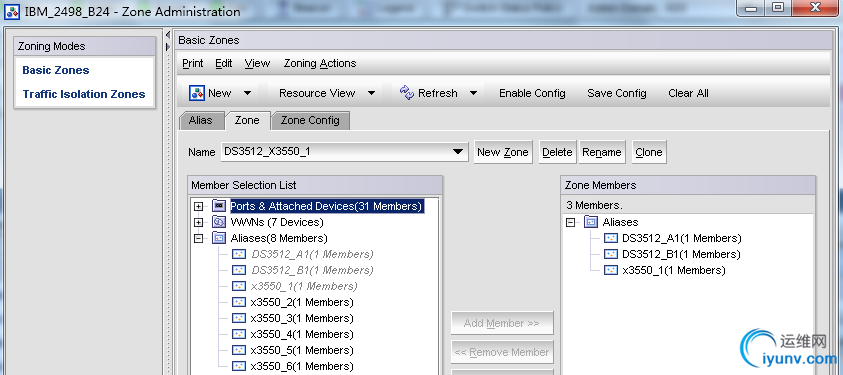Viewport: 843px width, 375px height.
Task: Click the icon beside x3550_4 alias
Action: pos(239,334)
